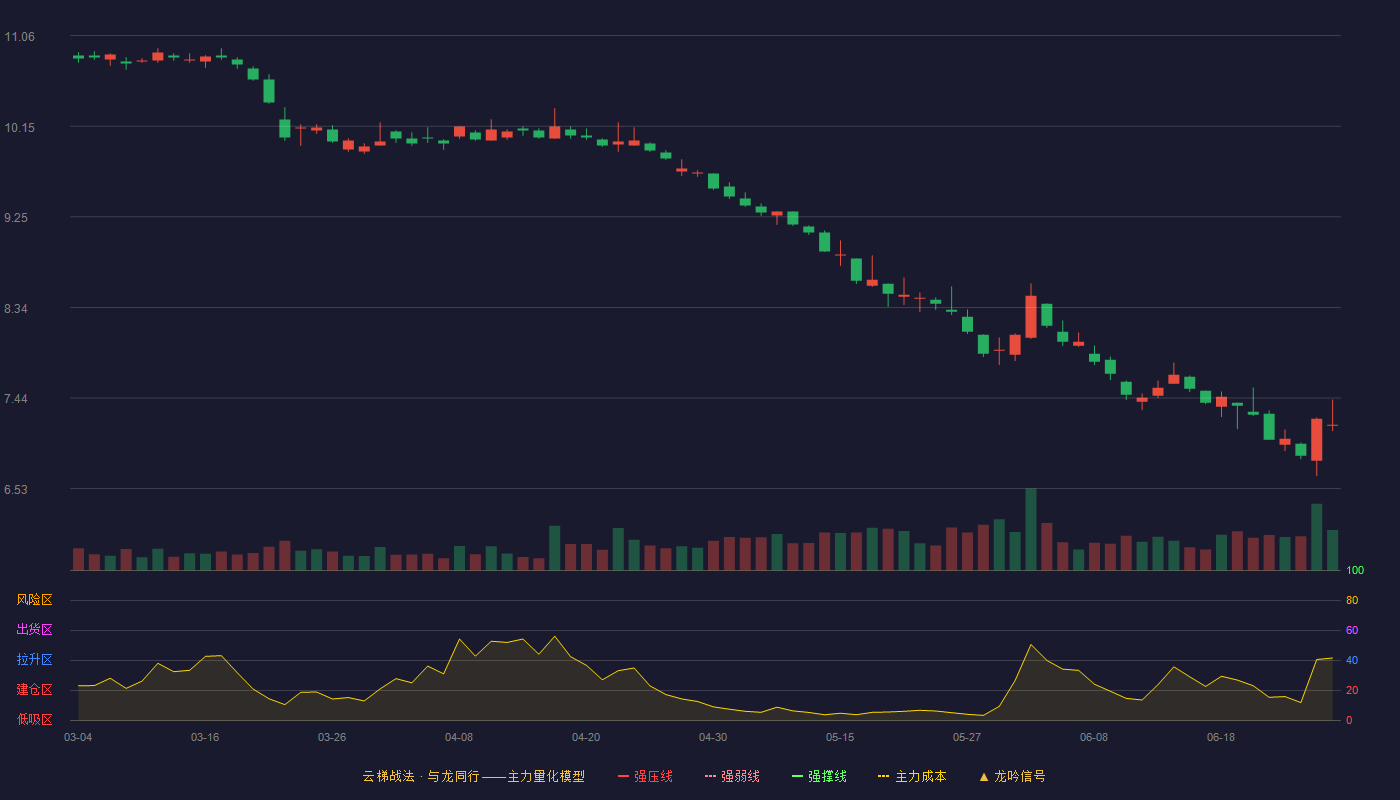
Task: Click the 40 indicator axis value
Action: (1352, 661)
